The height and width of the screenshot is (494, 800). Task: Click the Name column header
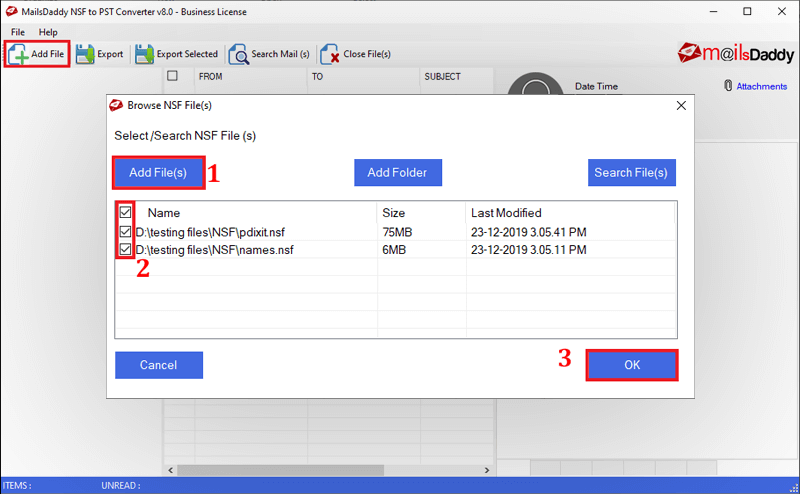[x=164, y=213]
